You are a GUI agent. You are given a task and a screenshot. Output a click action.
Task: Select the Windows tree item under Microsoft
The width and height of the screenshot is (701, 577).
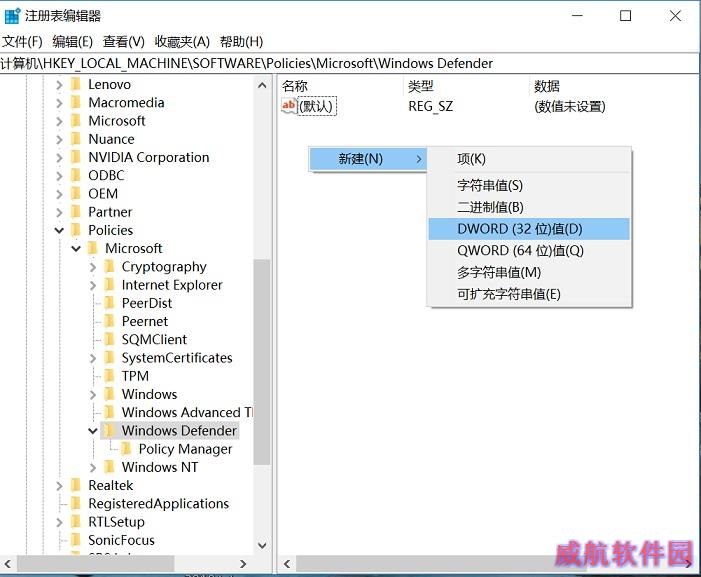(x=149, y=394)
